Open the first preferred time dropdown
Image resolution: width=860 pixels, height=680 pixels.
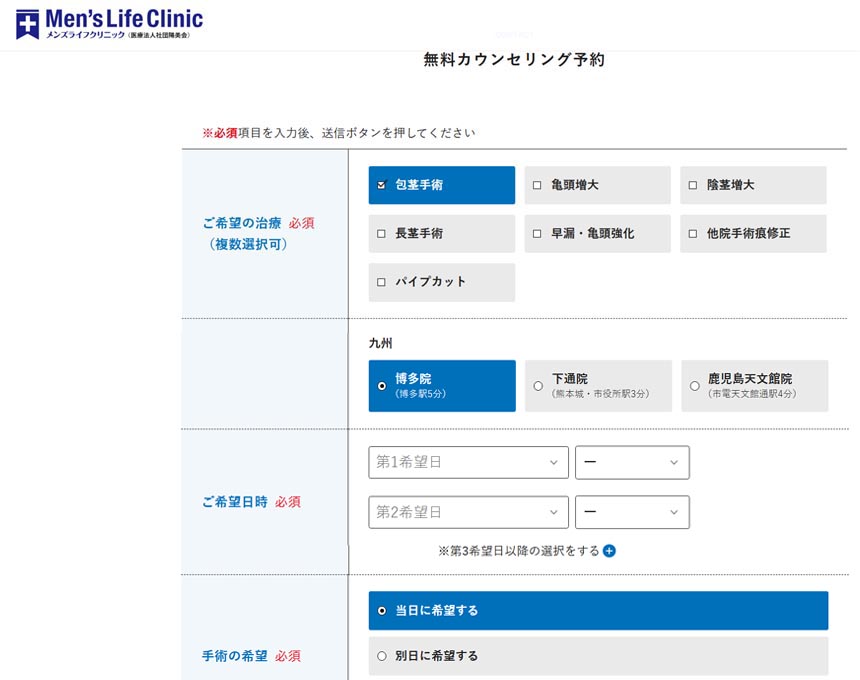tap(632, 462)
